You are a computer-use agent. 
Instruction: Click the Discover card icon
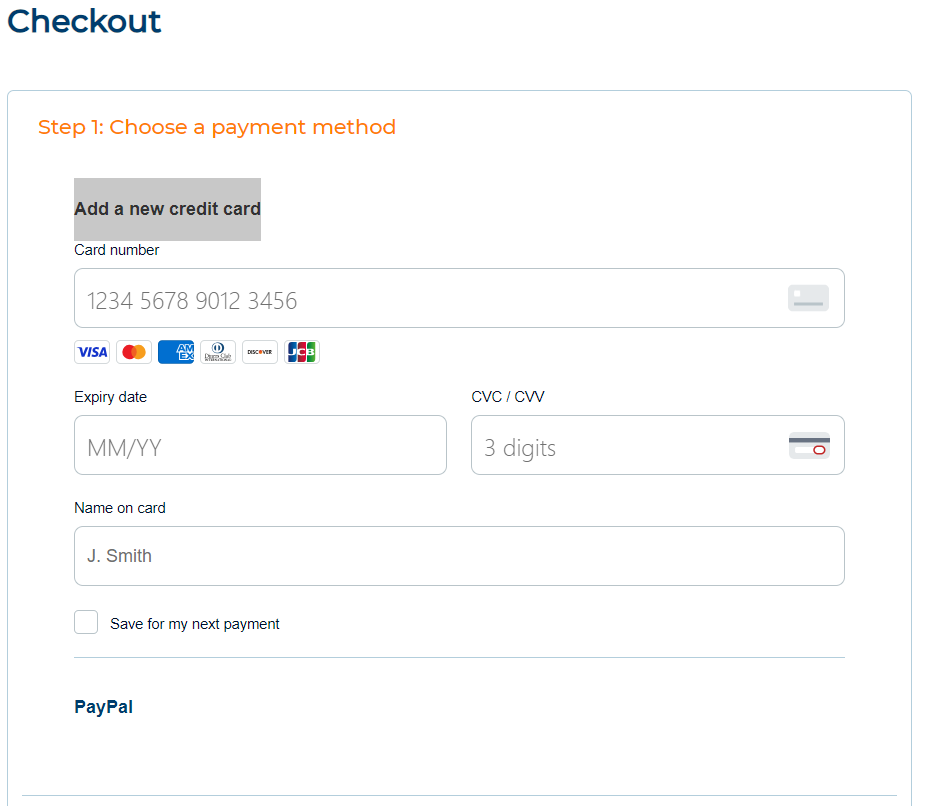(259, 351)
